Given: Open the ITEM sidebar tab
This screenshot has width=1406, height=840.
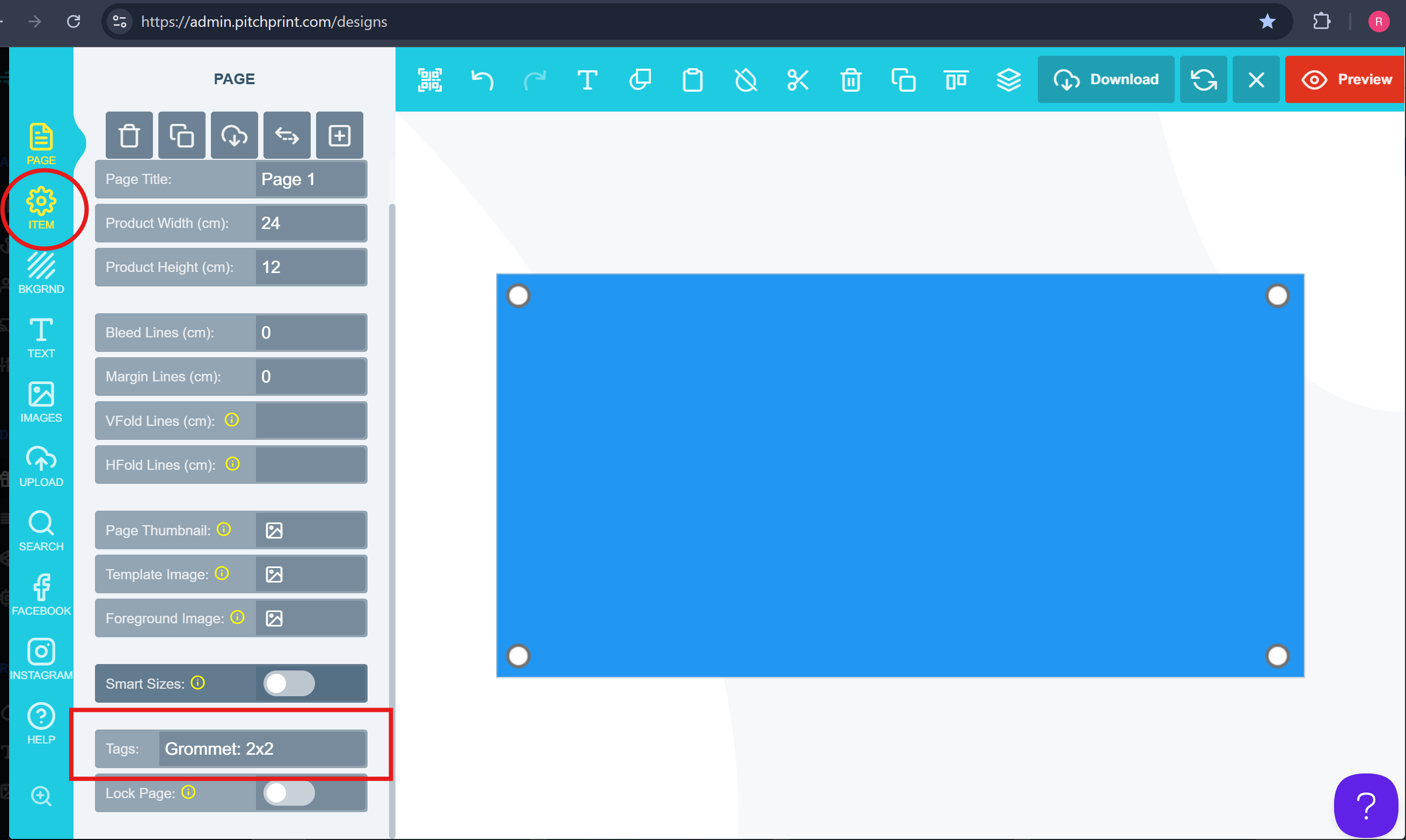Looking at the screenshot, I should (x=41, y=209).
